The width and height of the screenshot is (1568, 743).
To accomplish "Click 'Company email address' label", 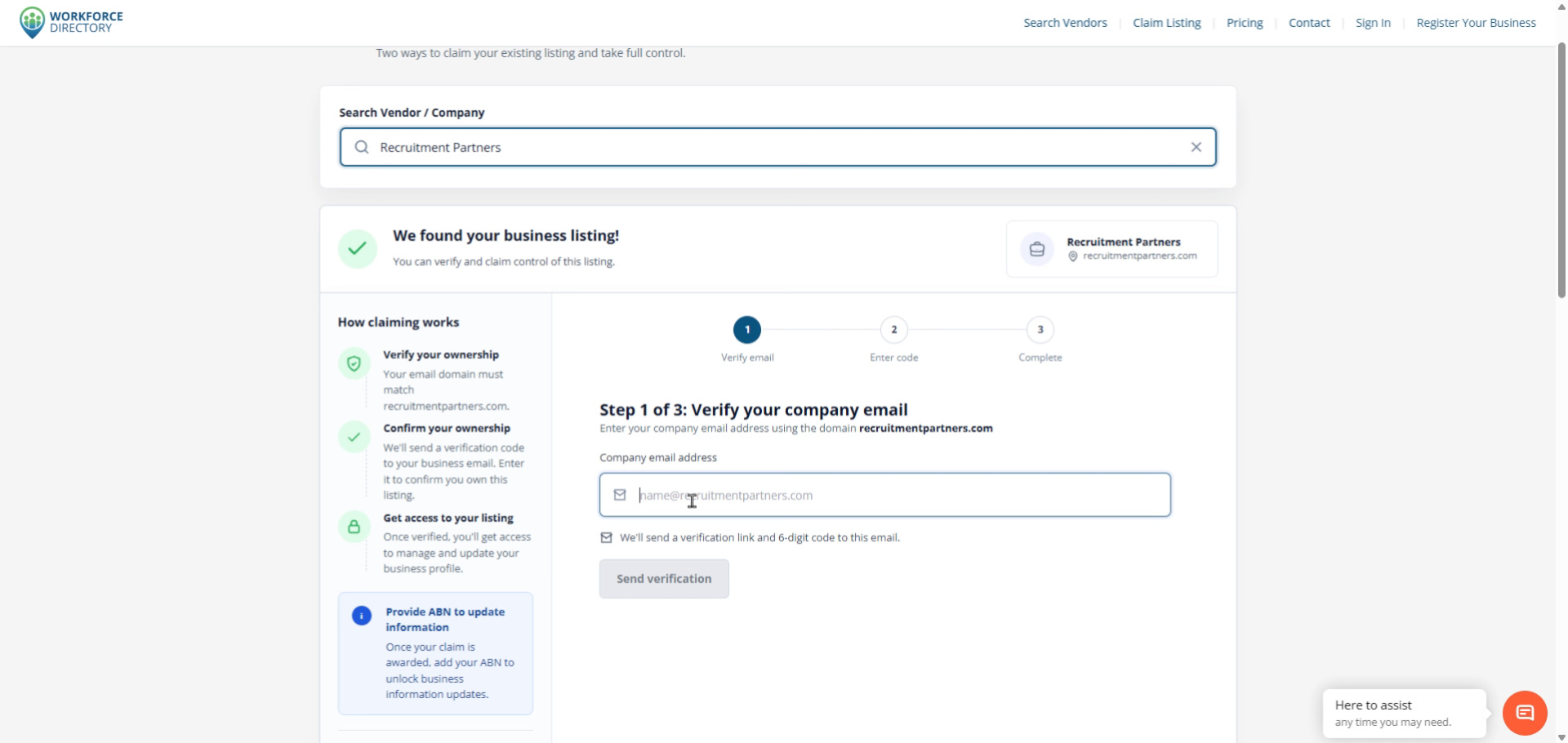I will coord(658,457).
